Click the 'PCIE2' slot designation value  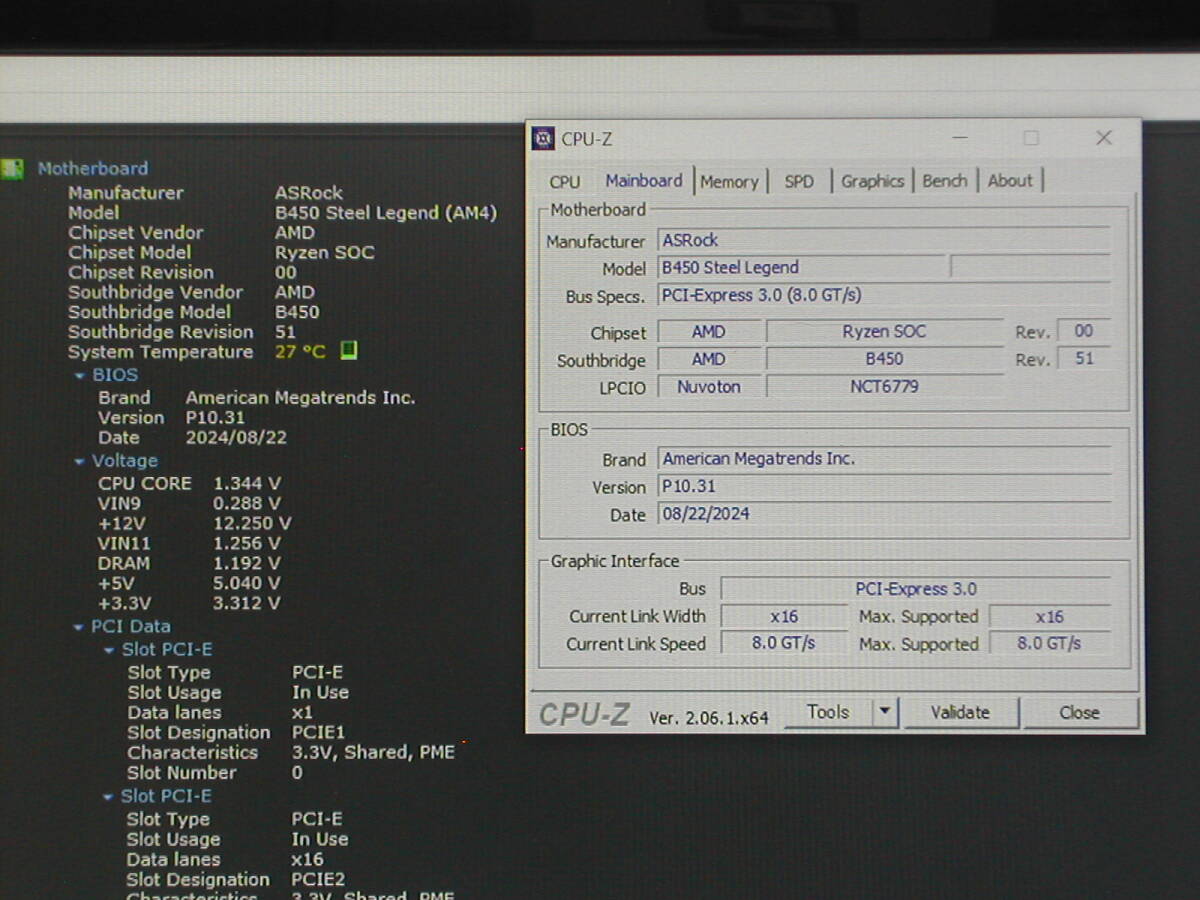(x=318, y=880)
